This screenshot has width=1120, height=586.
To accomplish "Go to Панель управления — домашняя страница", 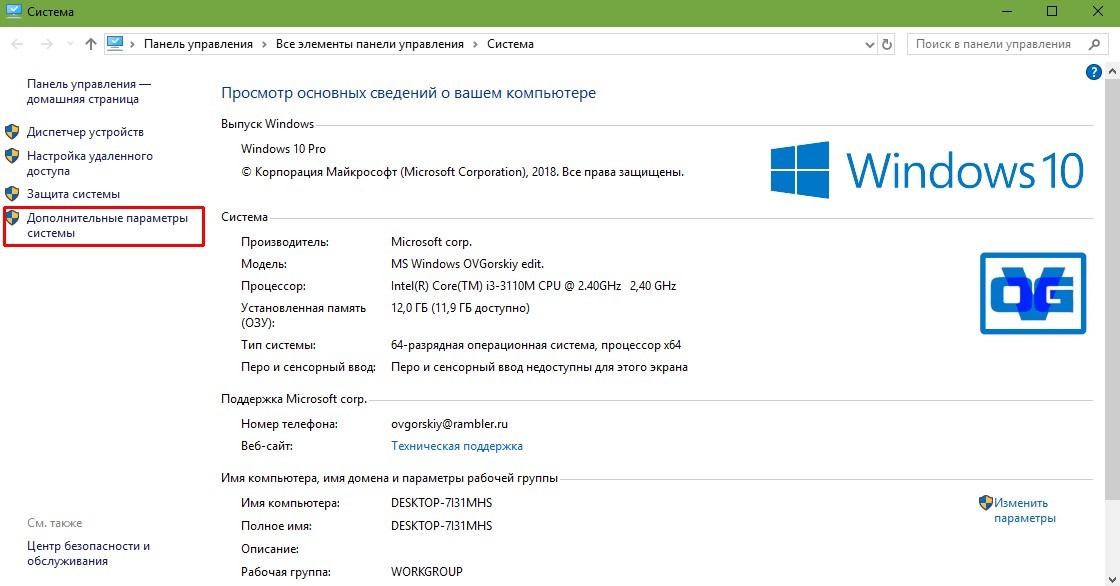I will [89, 91].
